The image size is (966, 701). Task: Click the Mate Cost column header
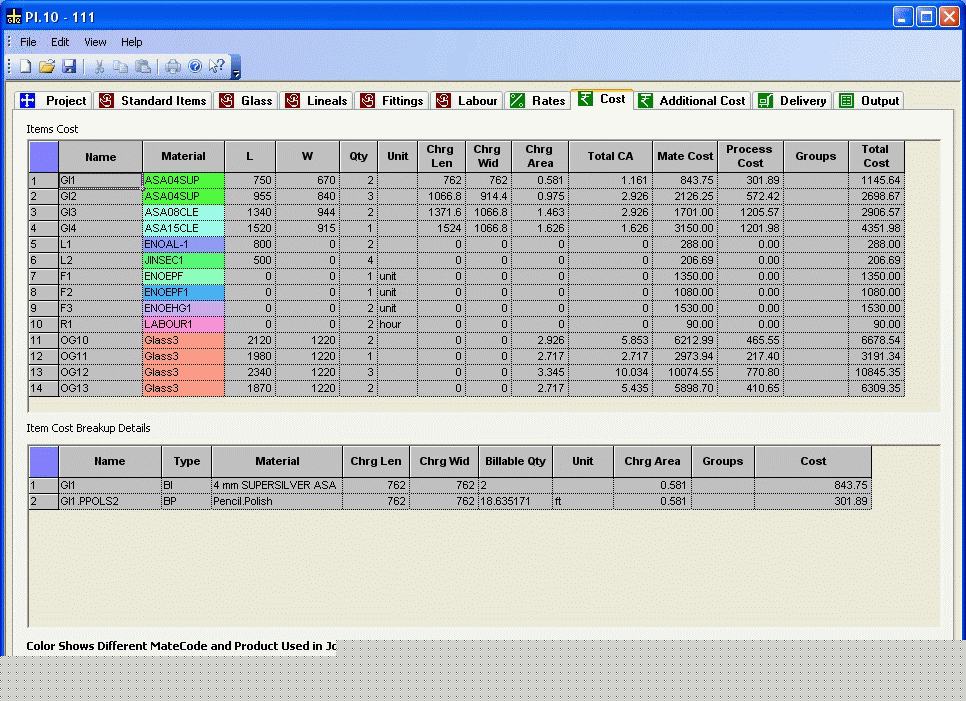pyautogui.click(x=685, y=156)
